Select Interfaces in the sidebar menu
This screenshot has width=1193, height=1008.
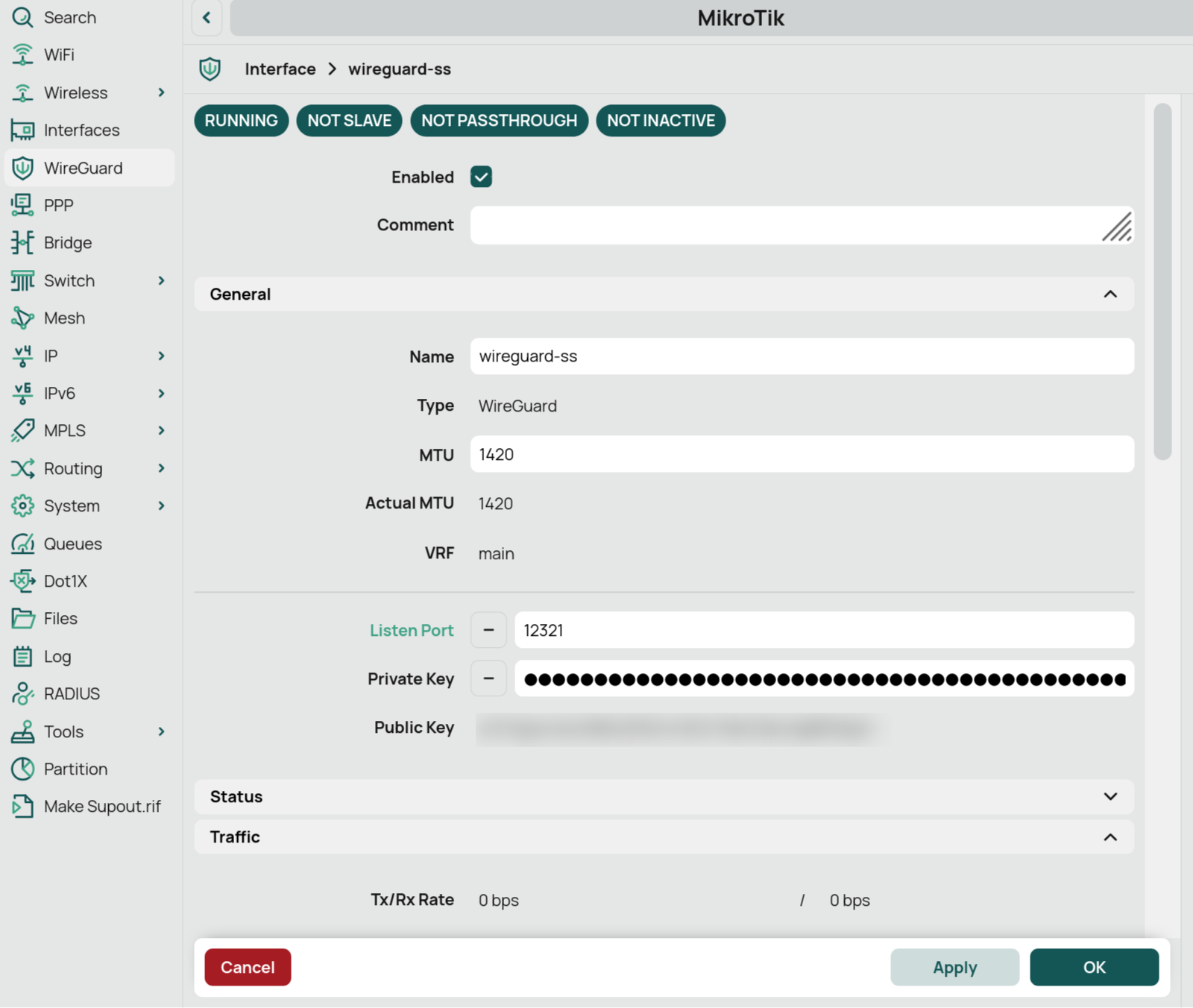pos(81,130)
